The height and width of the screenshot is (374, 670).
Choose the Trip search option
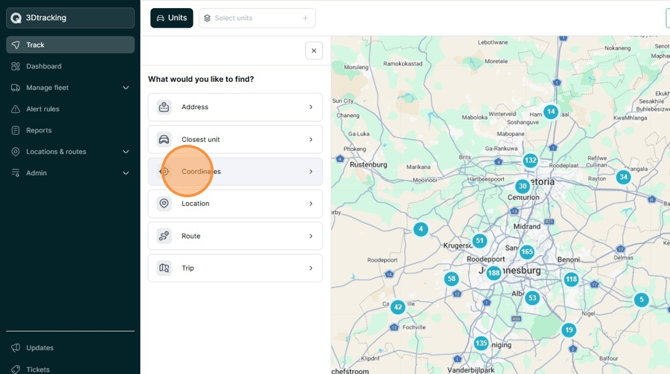[235, 268]
